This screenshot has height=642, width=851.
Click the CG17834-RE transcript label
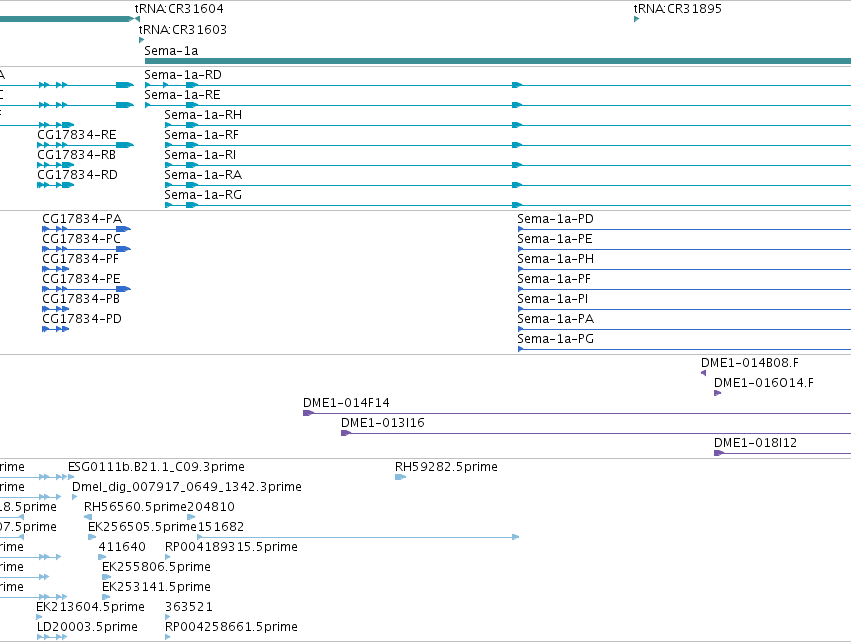point(77,135)
